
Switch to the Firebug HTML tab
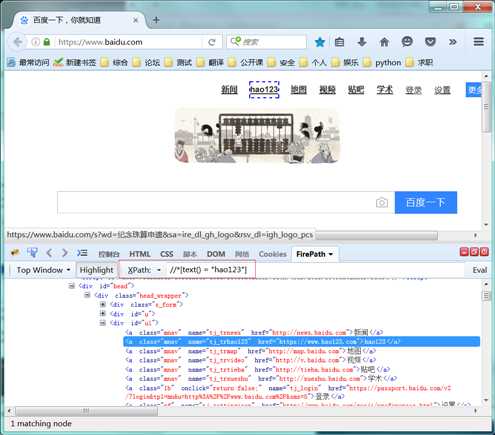(x=139, y=254)
